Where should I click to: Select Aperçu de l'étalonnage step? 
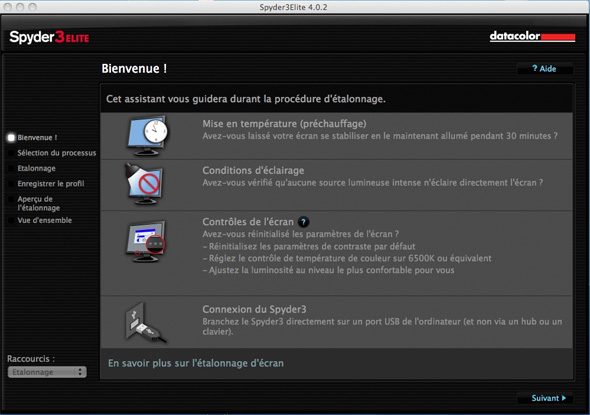39,203
